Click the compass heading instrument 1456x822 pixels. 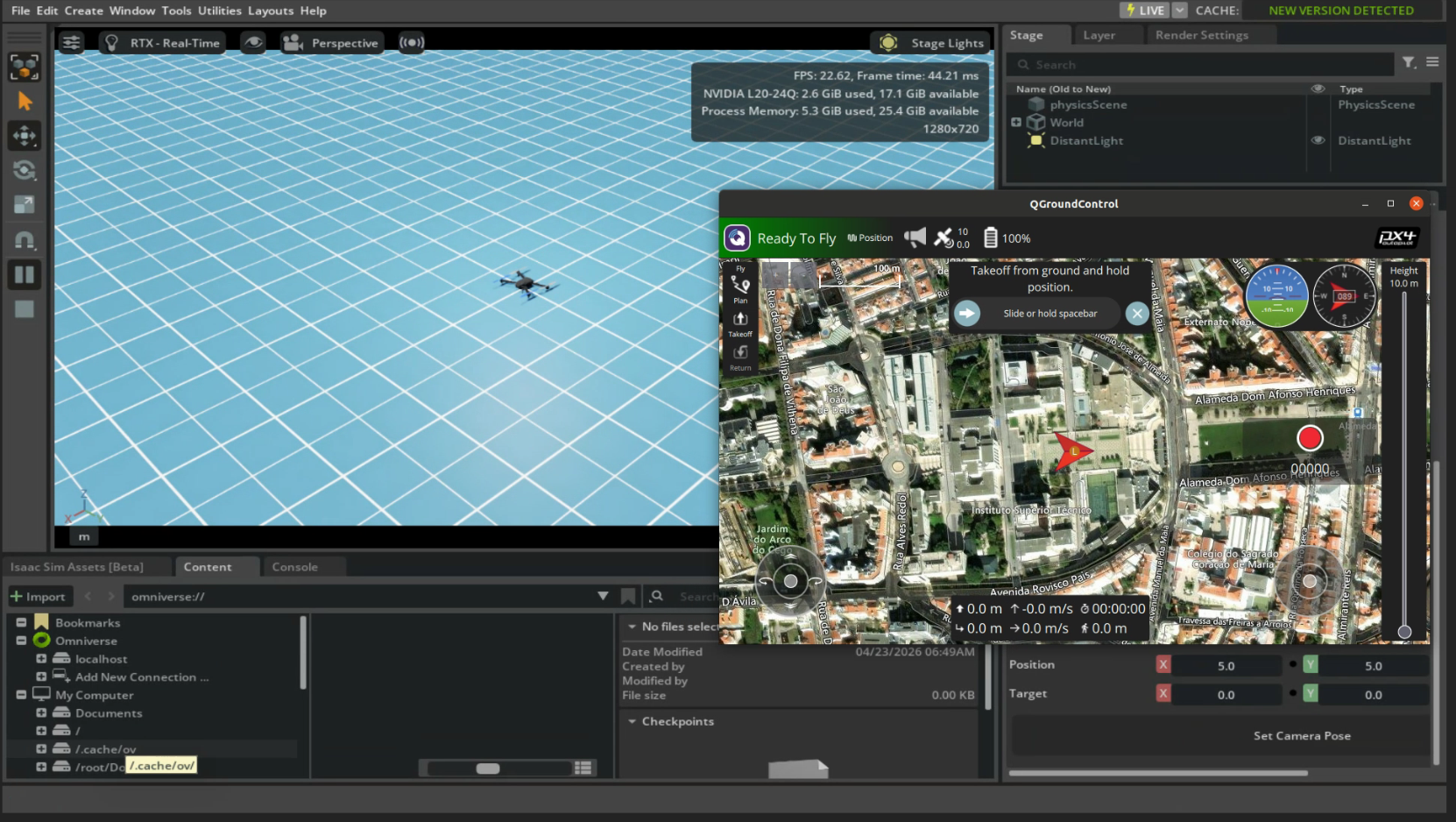coord(1344,296)
